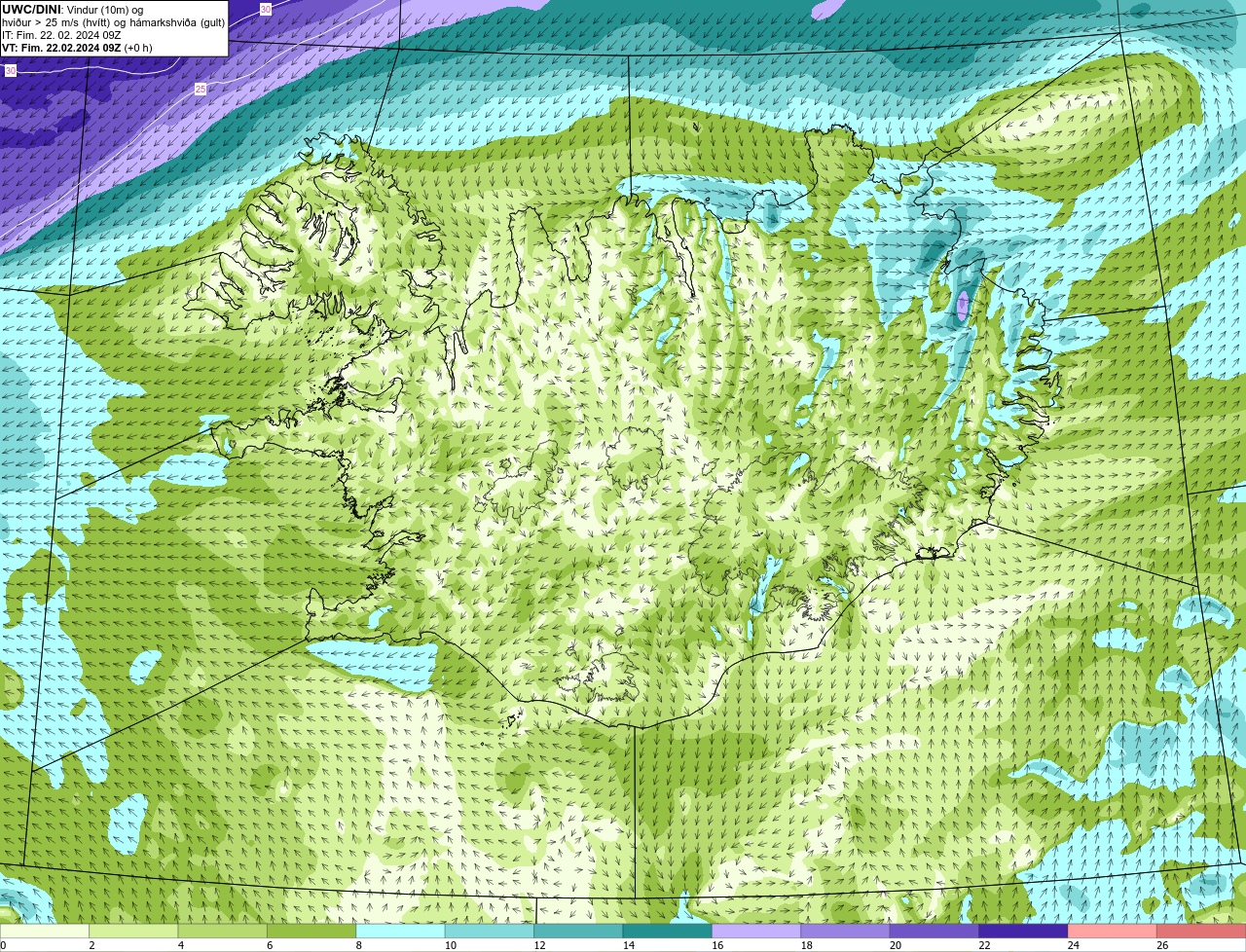
Task: Select the lavender 16–18 m/s scale swatch
Action: pyautogui.click(x=756, y=932)
